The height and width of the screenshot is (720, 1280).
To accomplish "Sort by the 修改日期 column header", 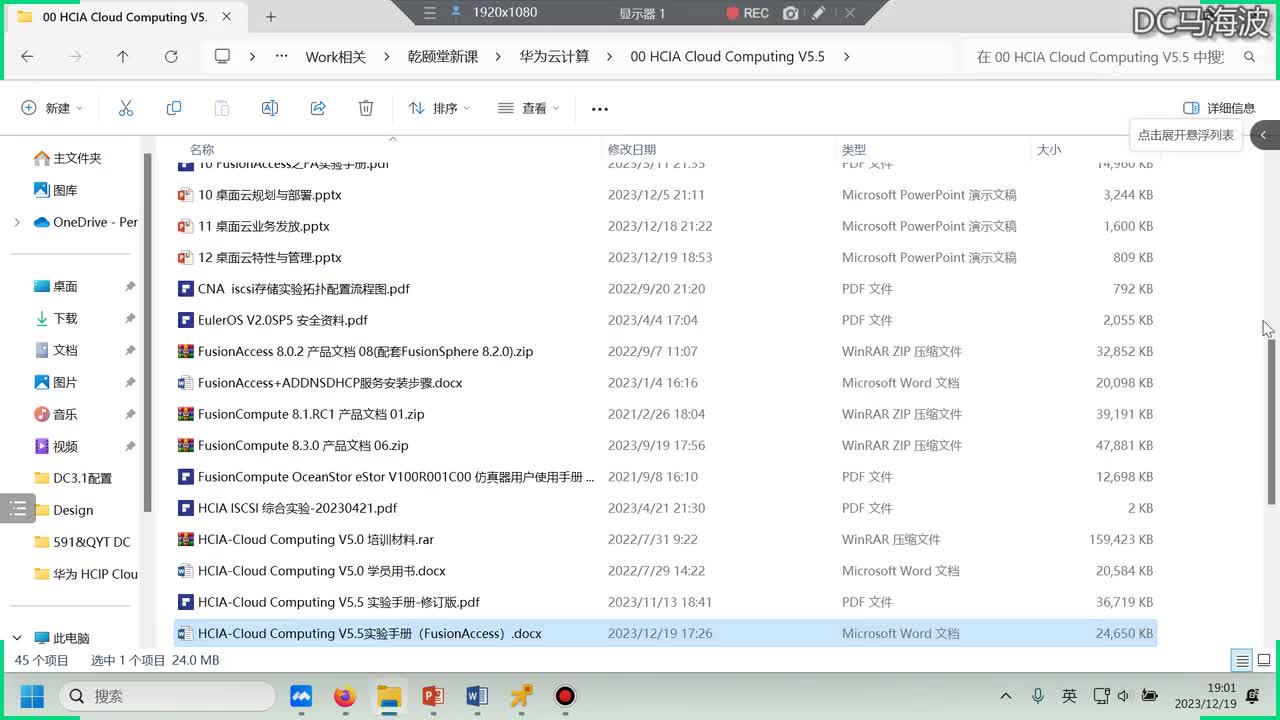I will click(632, 150).
